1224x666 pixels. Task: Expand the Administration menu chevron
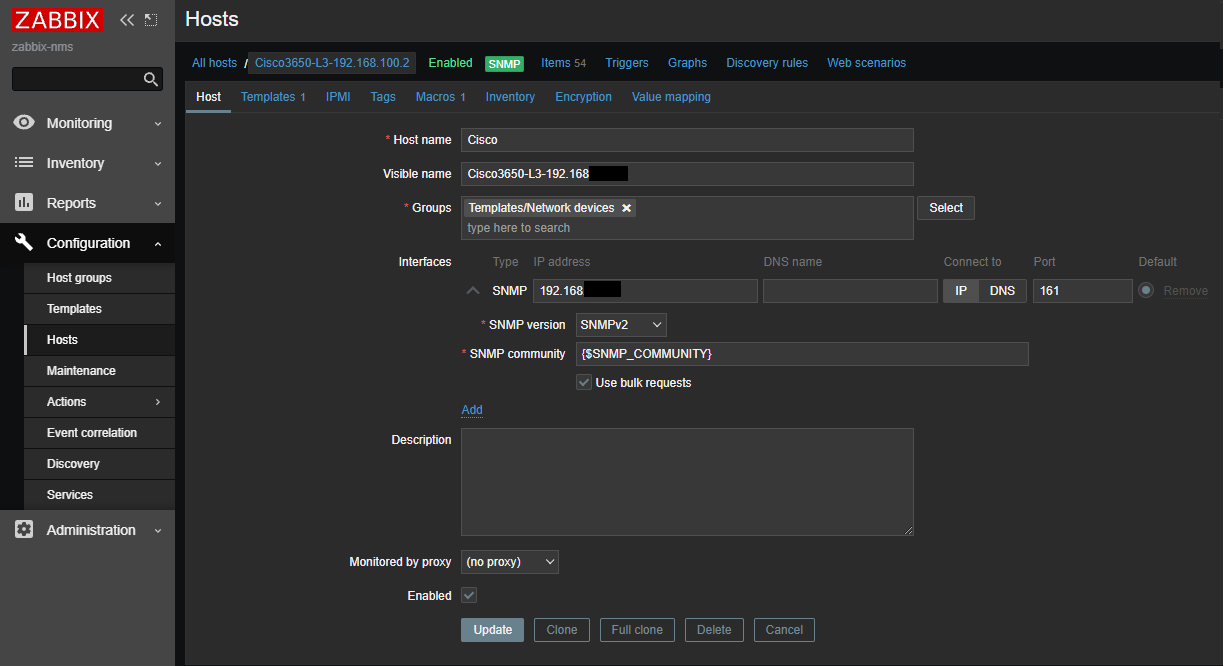pos(158,531)
